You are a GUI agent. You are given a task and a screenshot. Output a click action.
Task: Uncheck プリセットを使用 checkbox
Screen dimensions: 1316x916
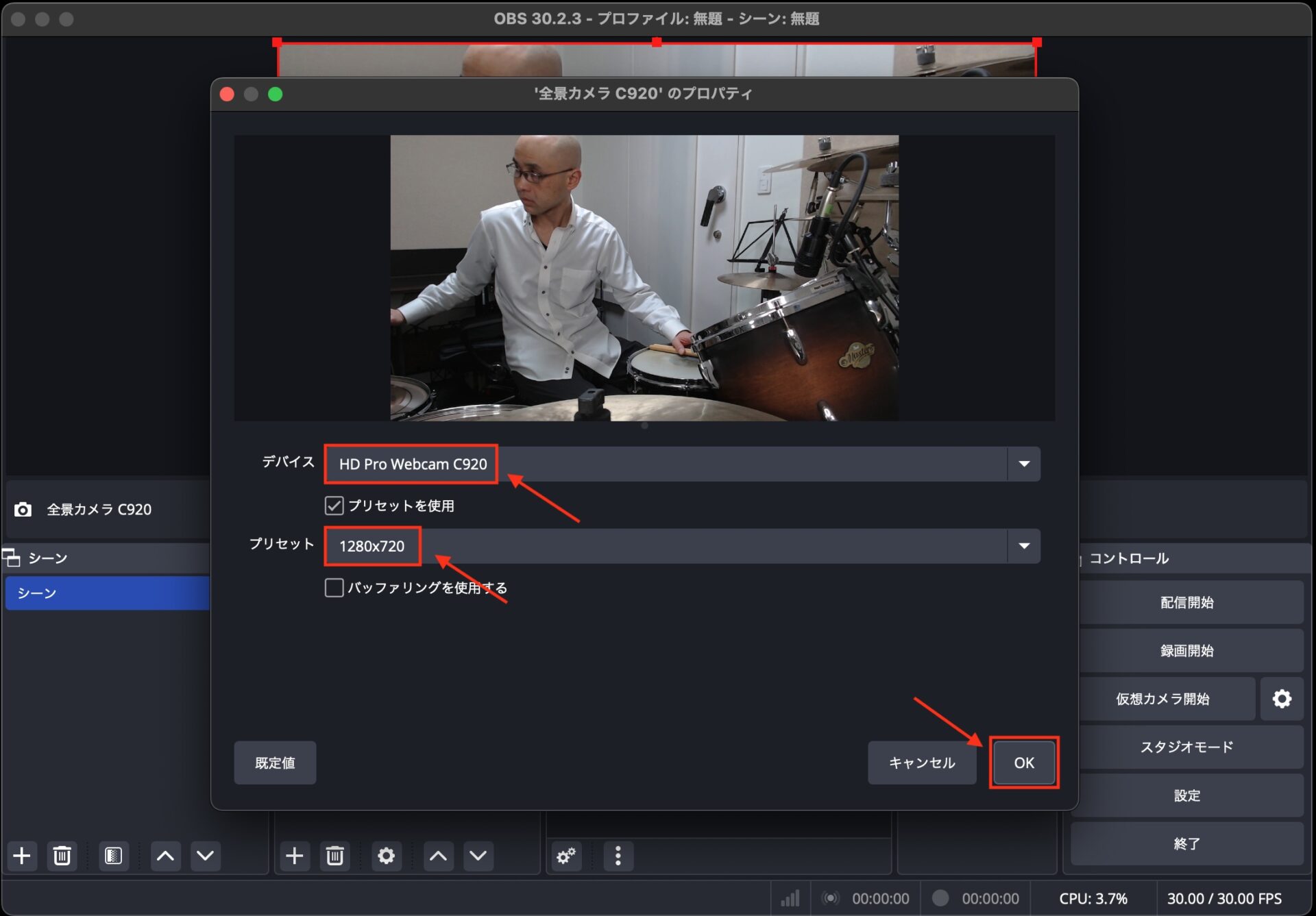point(334,506)
